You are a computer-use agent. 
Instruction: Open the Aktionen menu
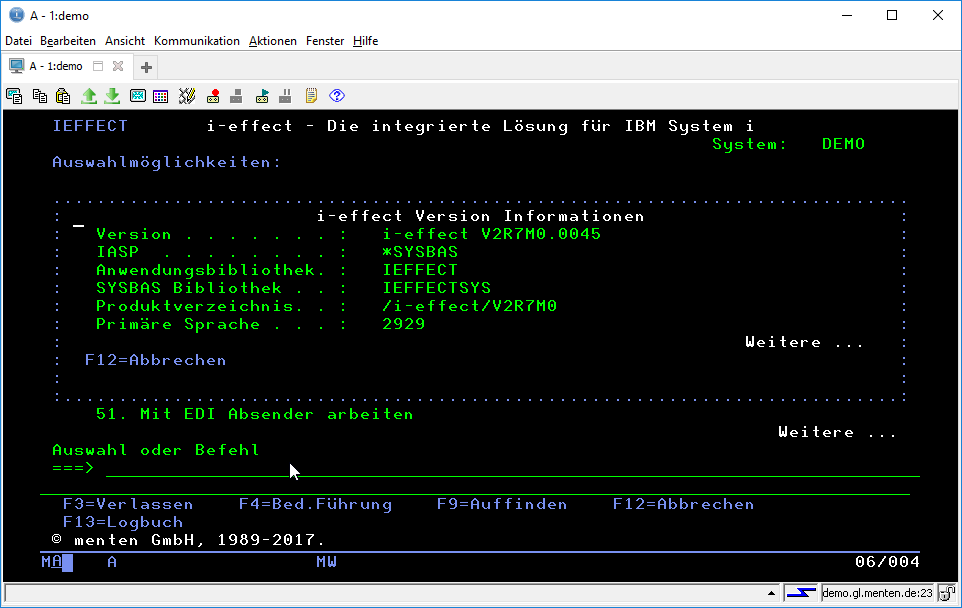click(x=273, y=41)
